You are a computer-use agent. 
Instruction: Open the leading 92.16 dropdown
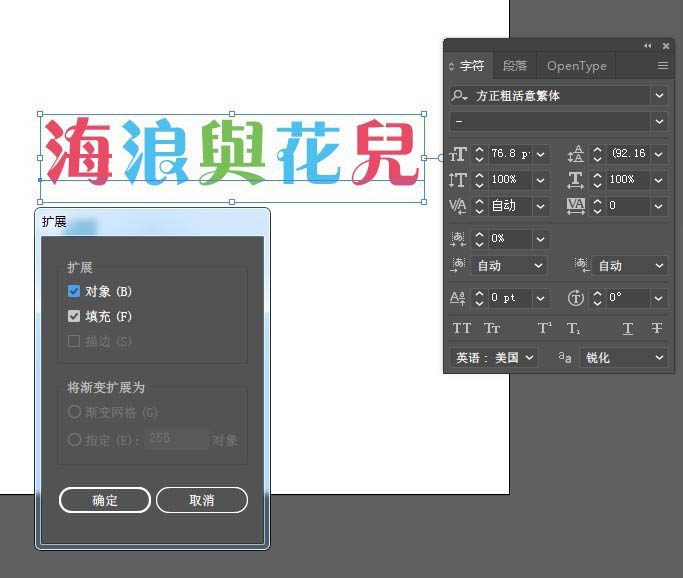tap(659, 154)
